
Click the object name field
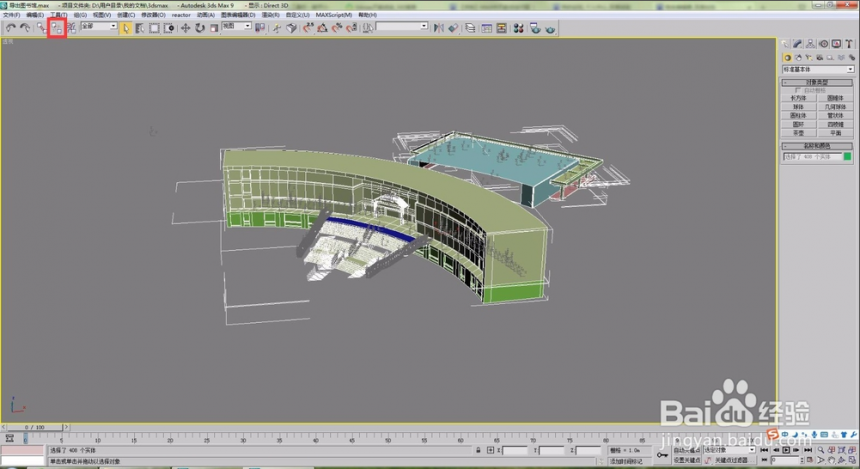[812, 156]
